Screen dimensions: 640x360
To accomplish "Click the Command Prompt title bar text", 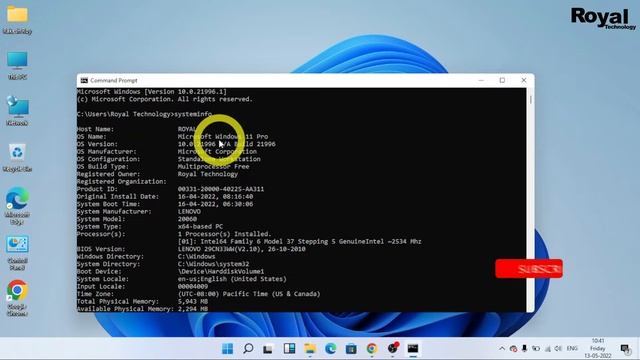I will [x=114, y=80].
